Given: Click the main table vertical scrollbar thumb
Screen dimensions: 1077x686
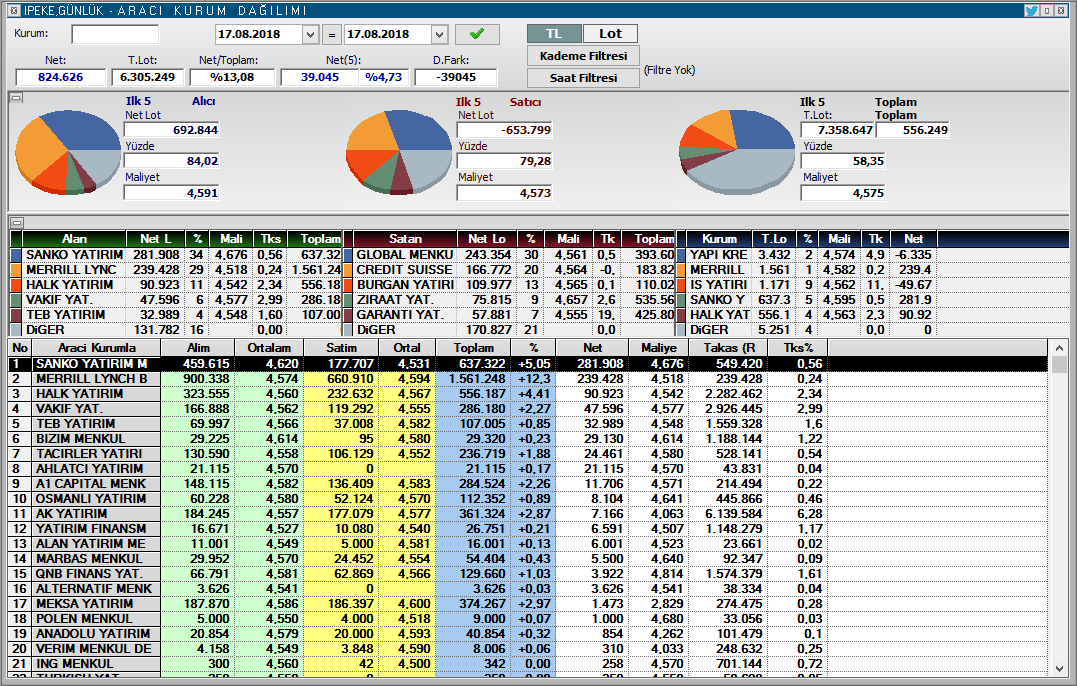Looking at the screenshot, I should coord(1059,364).
